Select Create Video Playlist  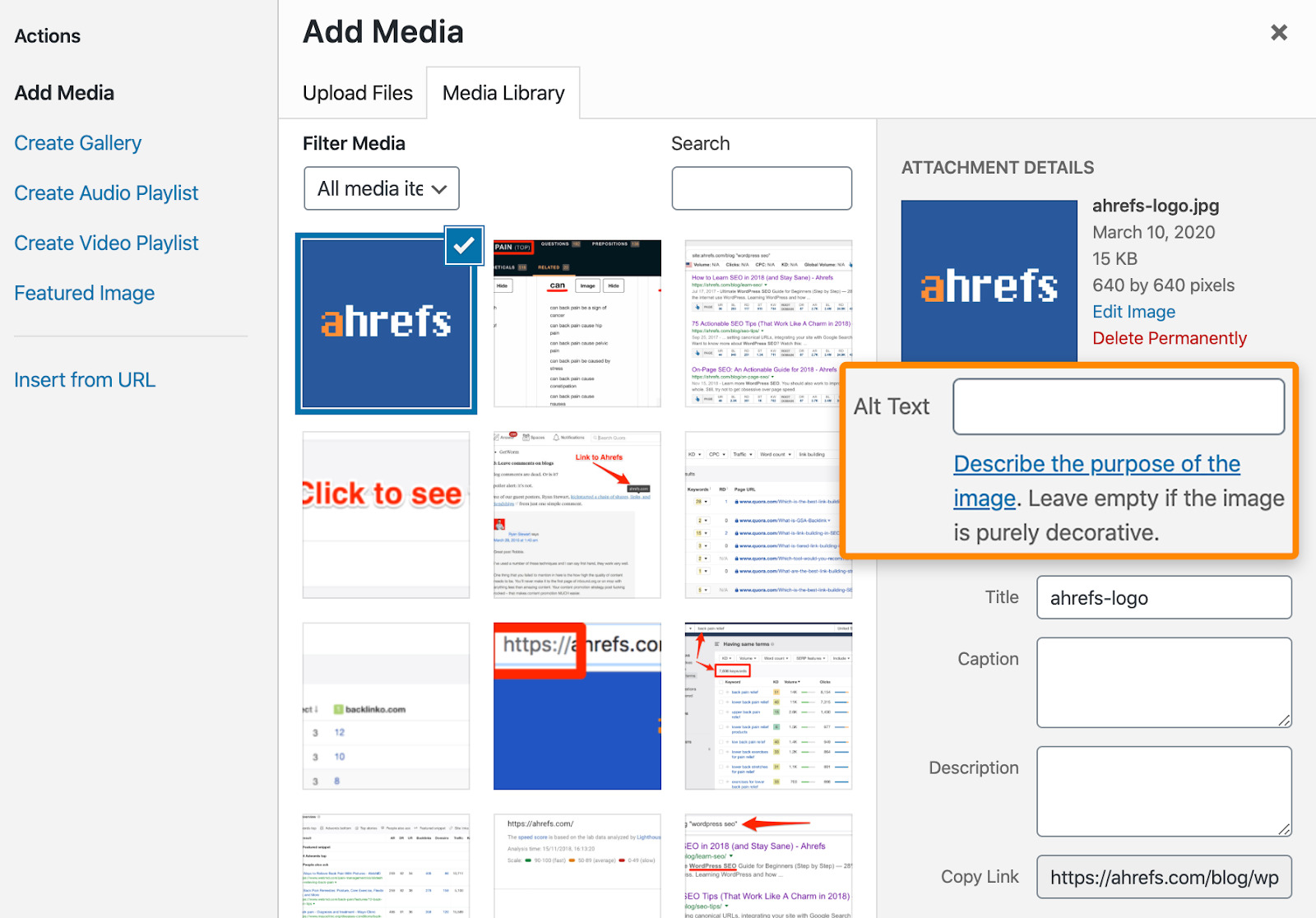tap(105, 243)
